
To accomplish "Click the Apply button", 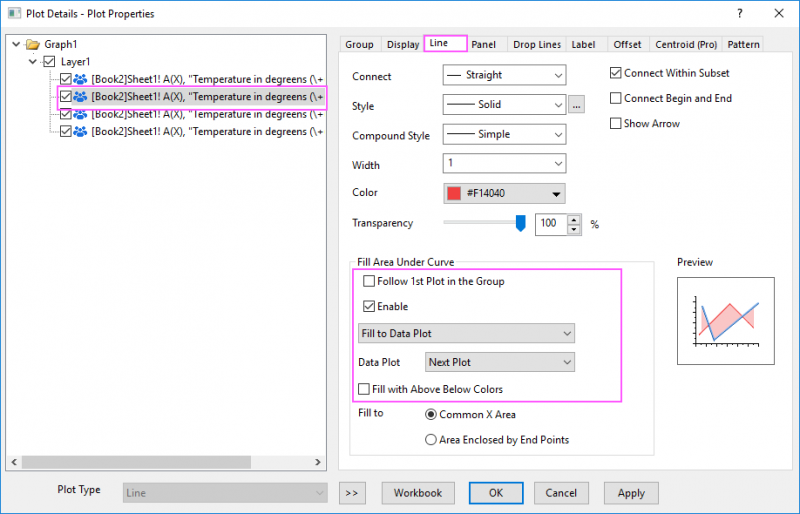I will coord(631,493).
